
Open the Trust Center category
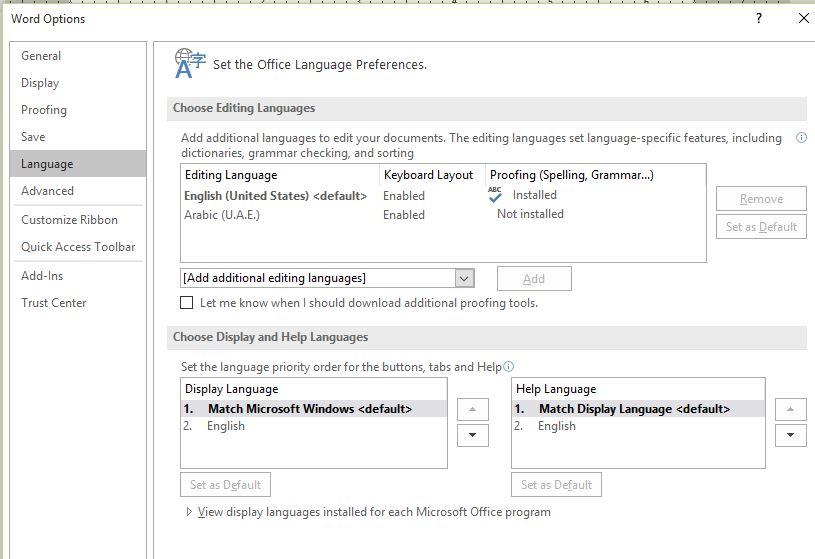pyautogui.click(x=54, y=303)
